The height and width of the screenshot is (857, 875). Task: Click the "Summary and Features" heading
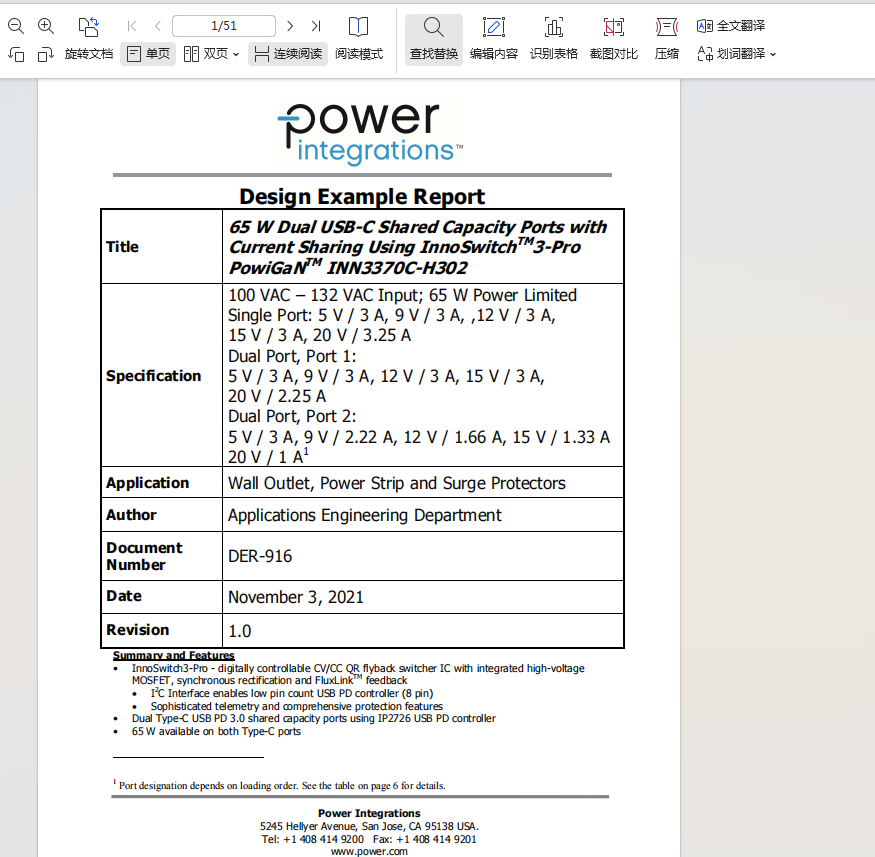[174, 655]
